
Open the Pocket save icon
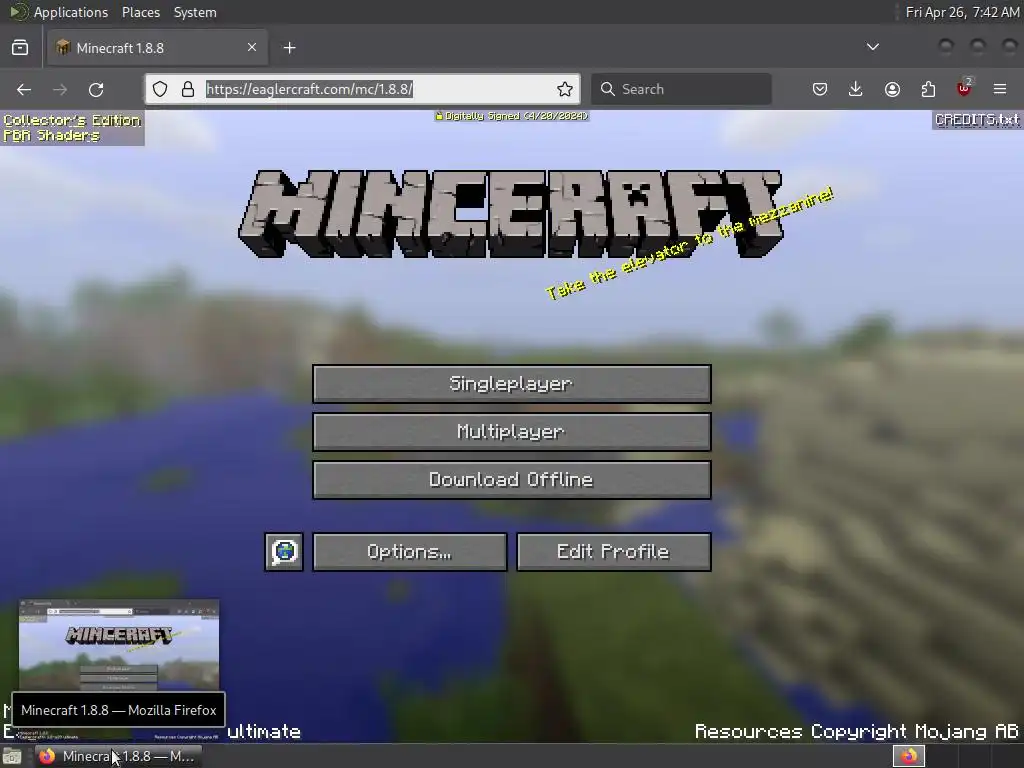tap(820, 89)
